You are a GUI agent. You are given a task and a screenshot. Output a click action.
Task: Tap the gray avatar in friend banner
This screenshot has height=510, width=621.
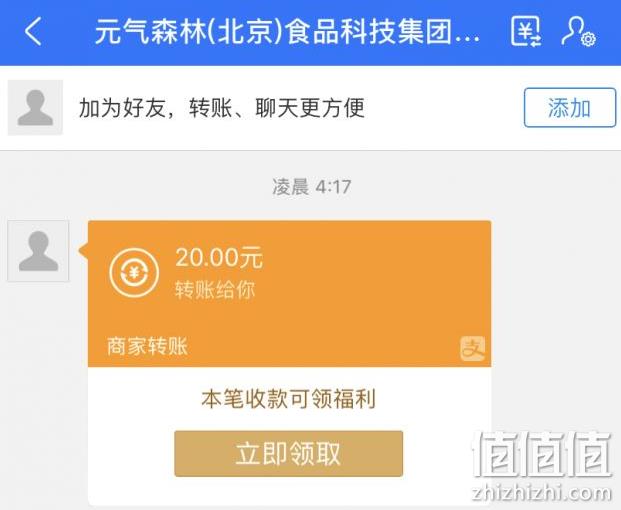[x=35, y=108]
